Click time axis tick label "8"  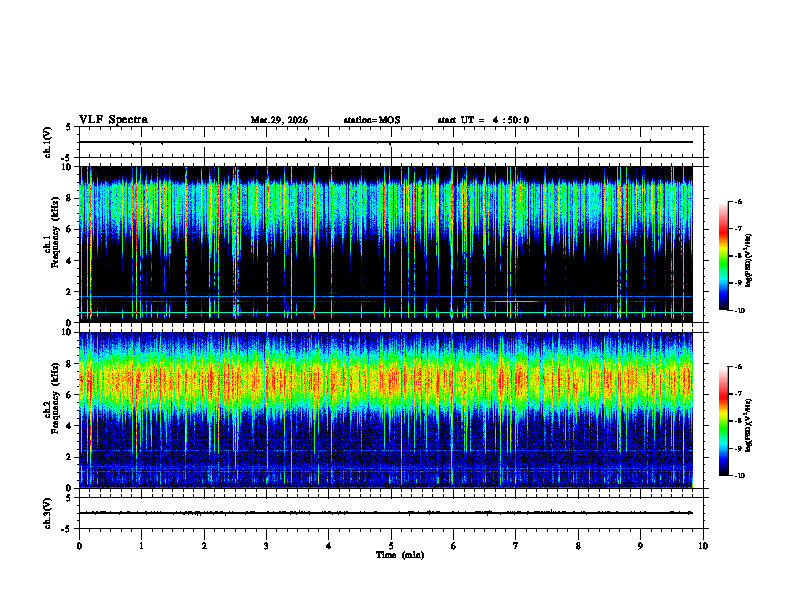578,546
